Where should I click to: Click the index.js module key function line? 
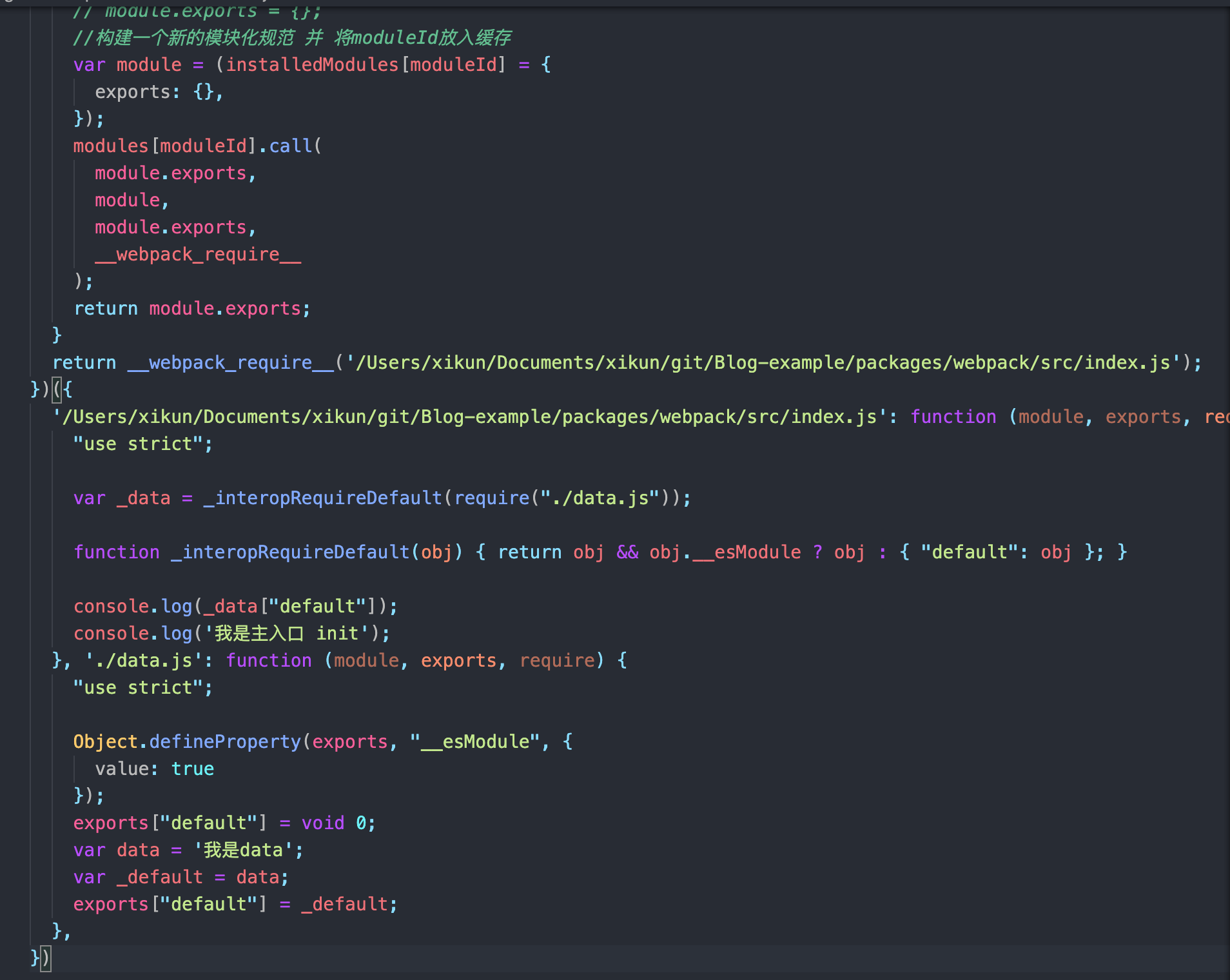tap(641, 416)
